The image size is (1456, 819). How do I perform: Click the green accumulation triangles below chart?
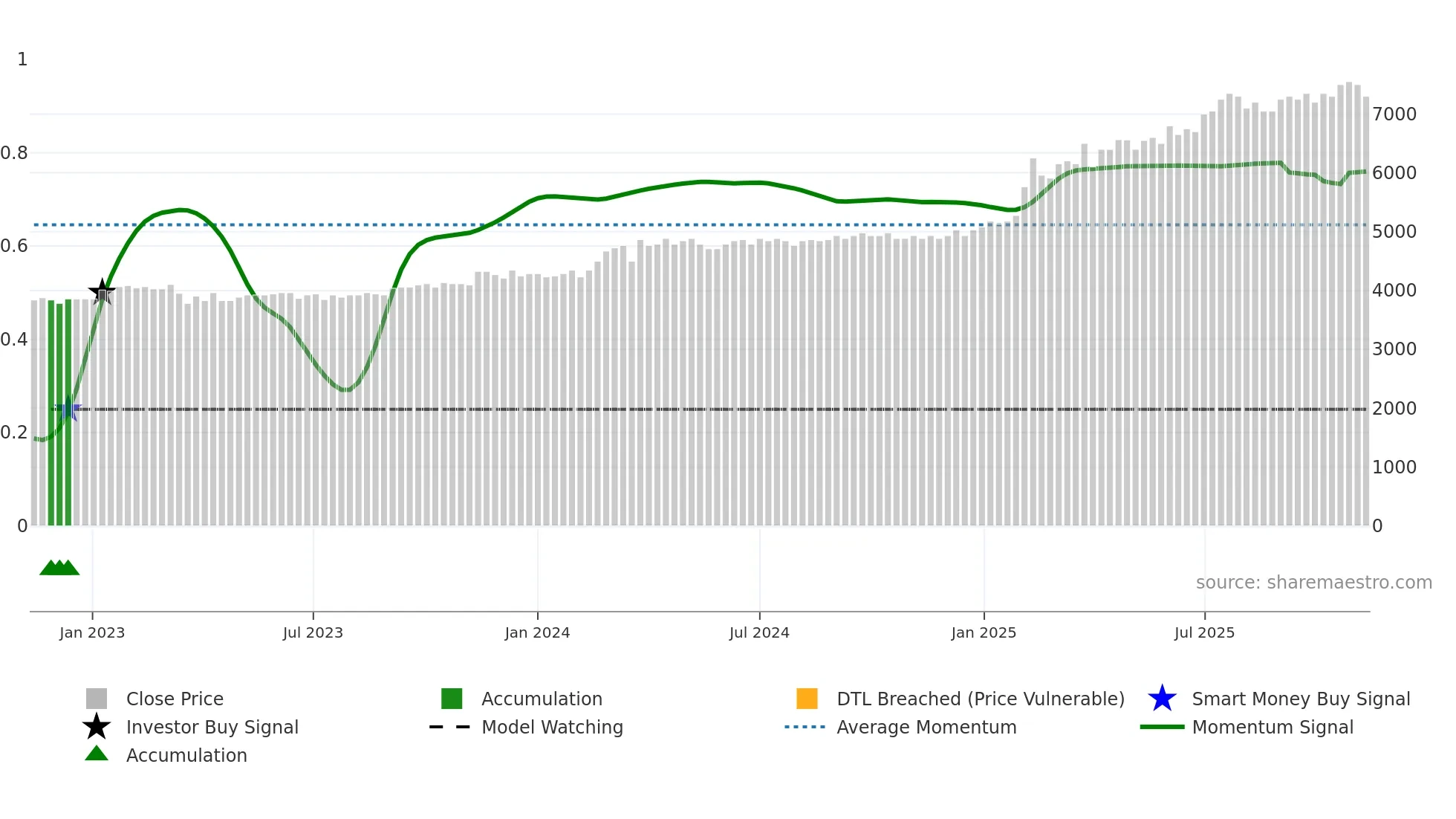59,568
